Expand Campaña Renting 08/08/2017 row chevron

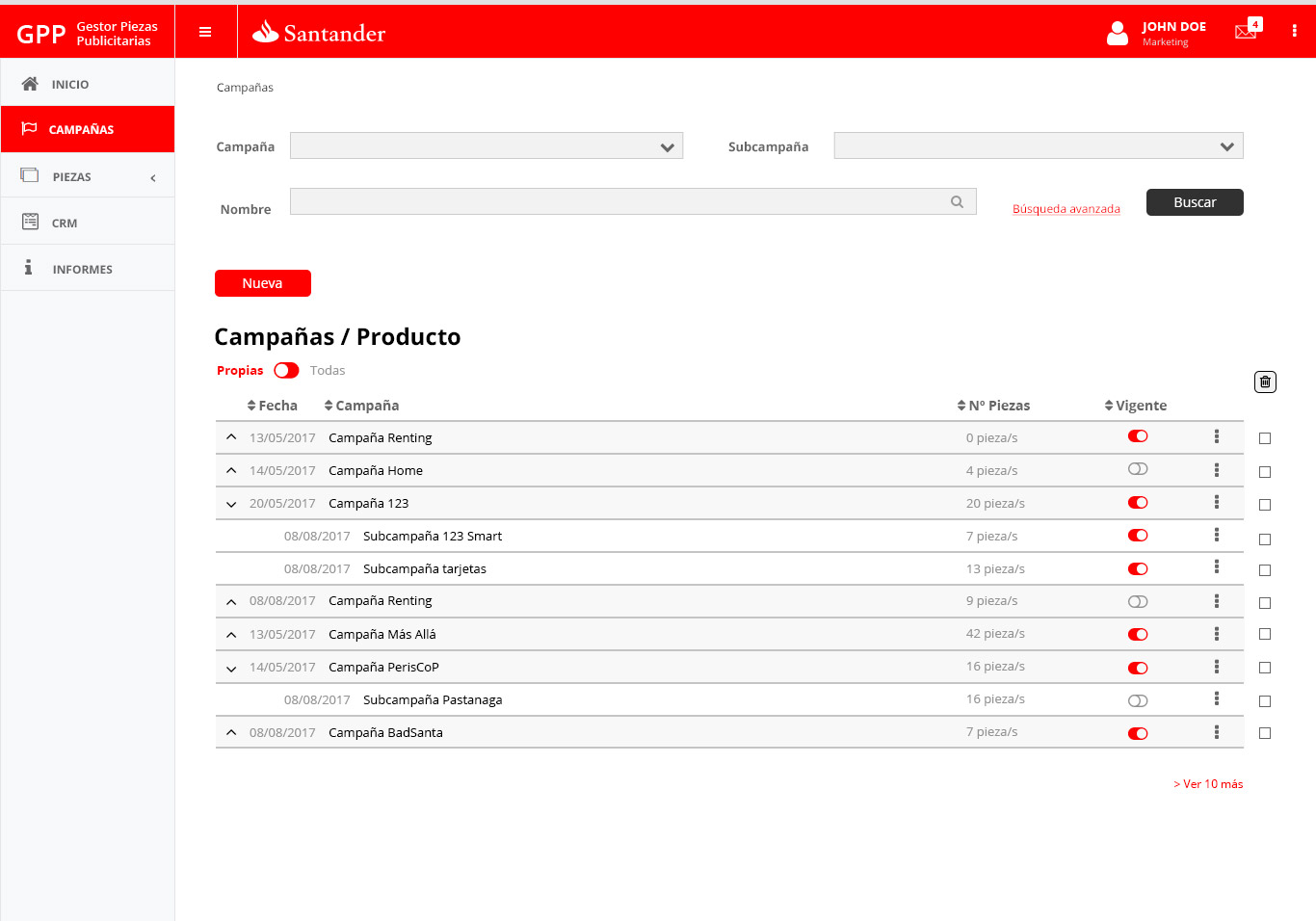click(x=231, y=601)
